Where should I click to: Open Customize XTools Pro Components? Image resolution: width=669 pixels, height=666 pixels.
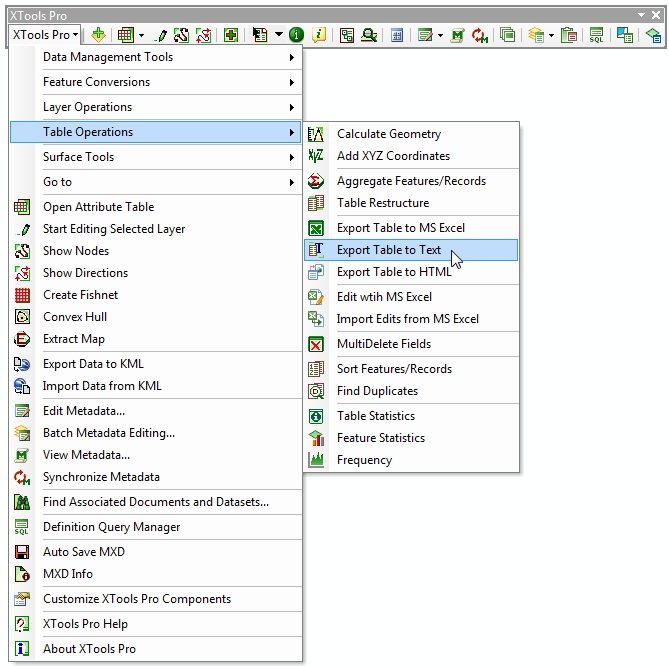tap(156, 599)
